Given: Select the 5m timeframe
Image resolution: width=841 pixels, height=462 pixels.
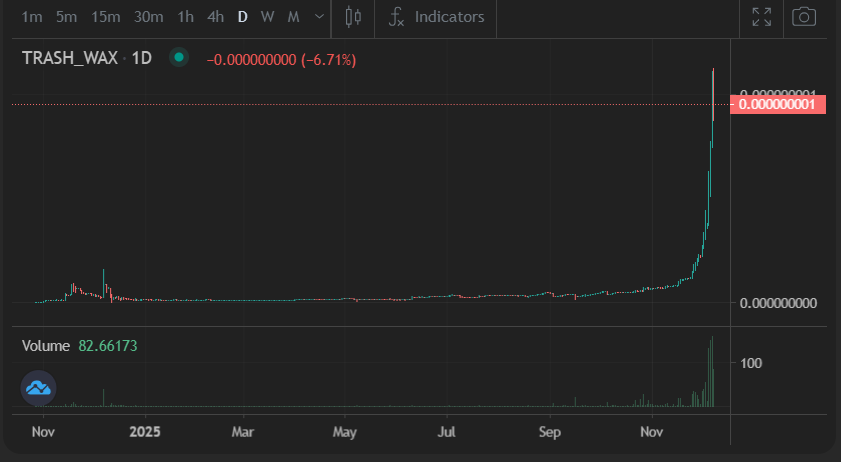Looking at the screenshot, I should (67, 17).
